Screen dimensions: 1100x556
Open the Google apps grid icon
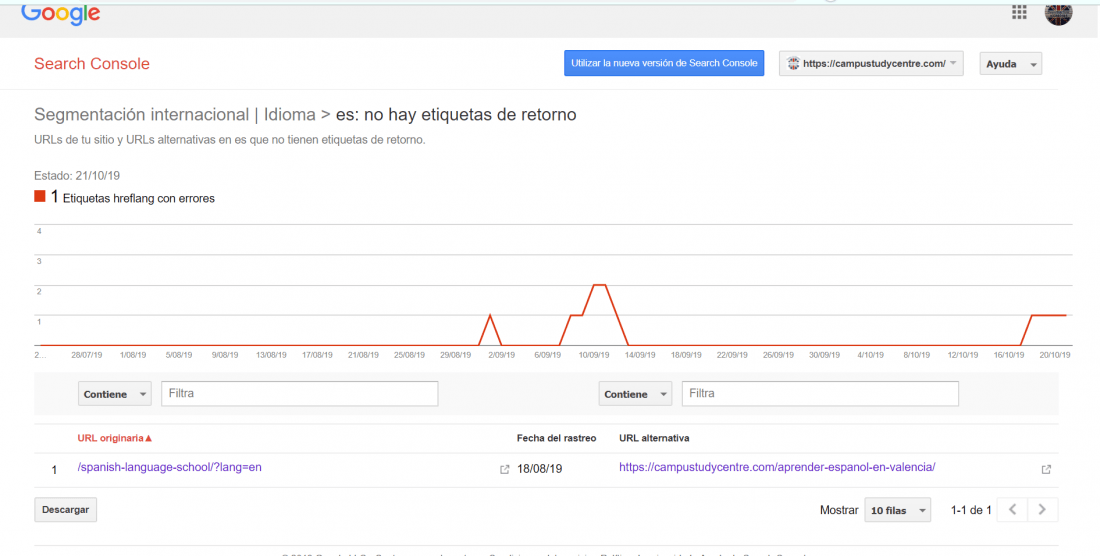click(x=1019, y=12)
